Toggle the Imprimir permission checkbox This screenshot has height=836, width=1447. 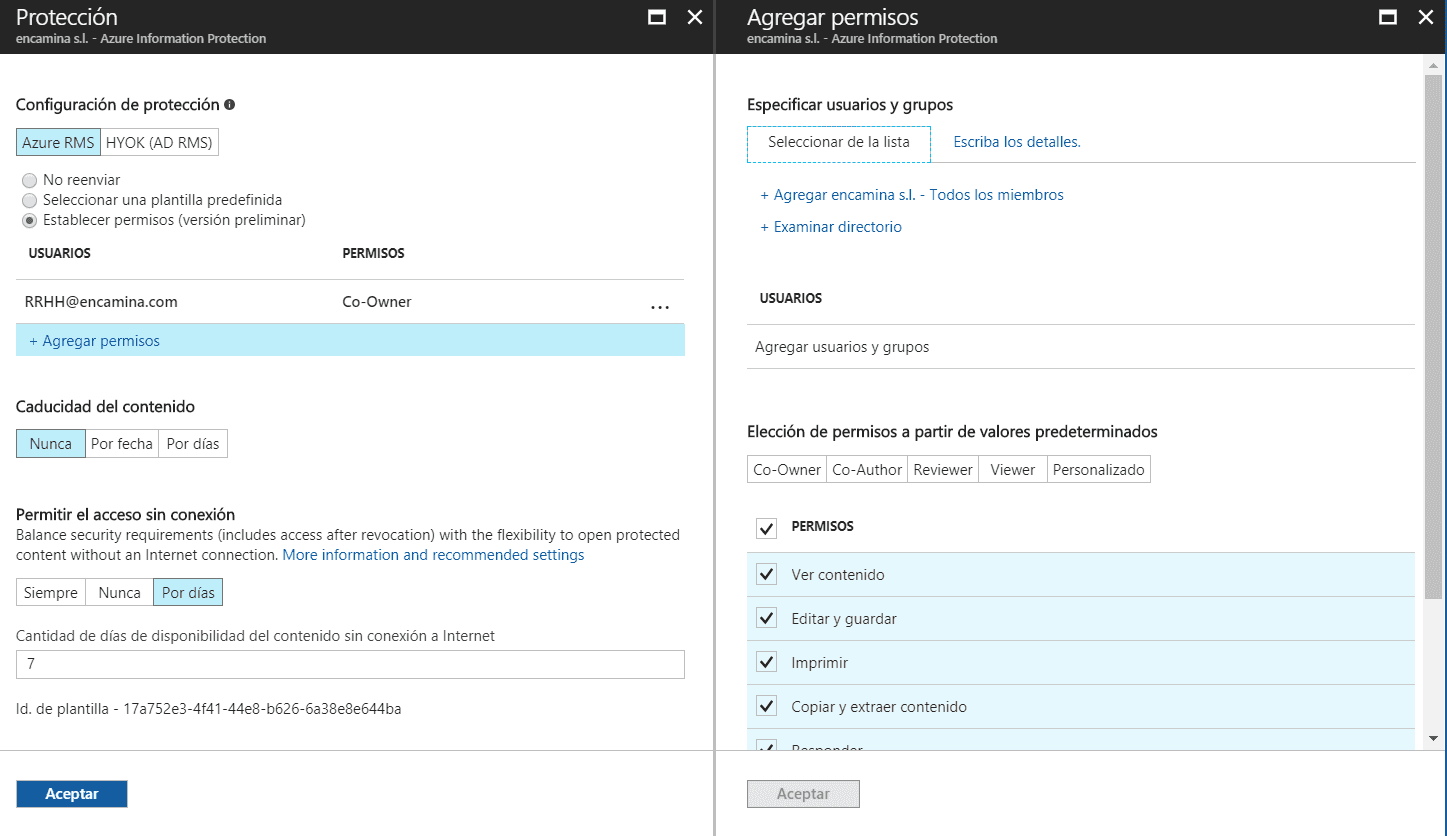tap(767, 662)
